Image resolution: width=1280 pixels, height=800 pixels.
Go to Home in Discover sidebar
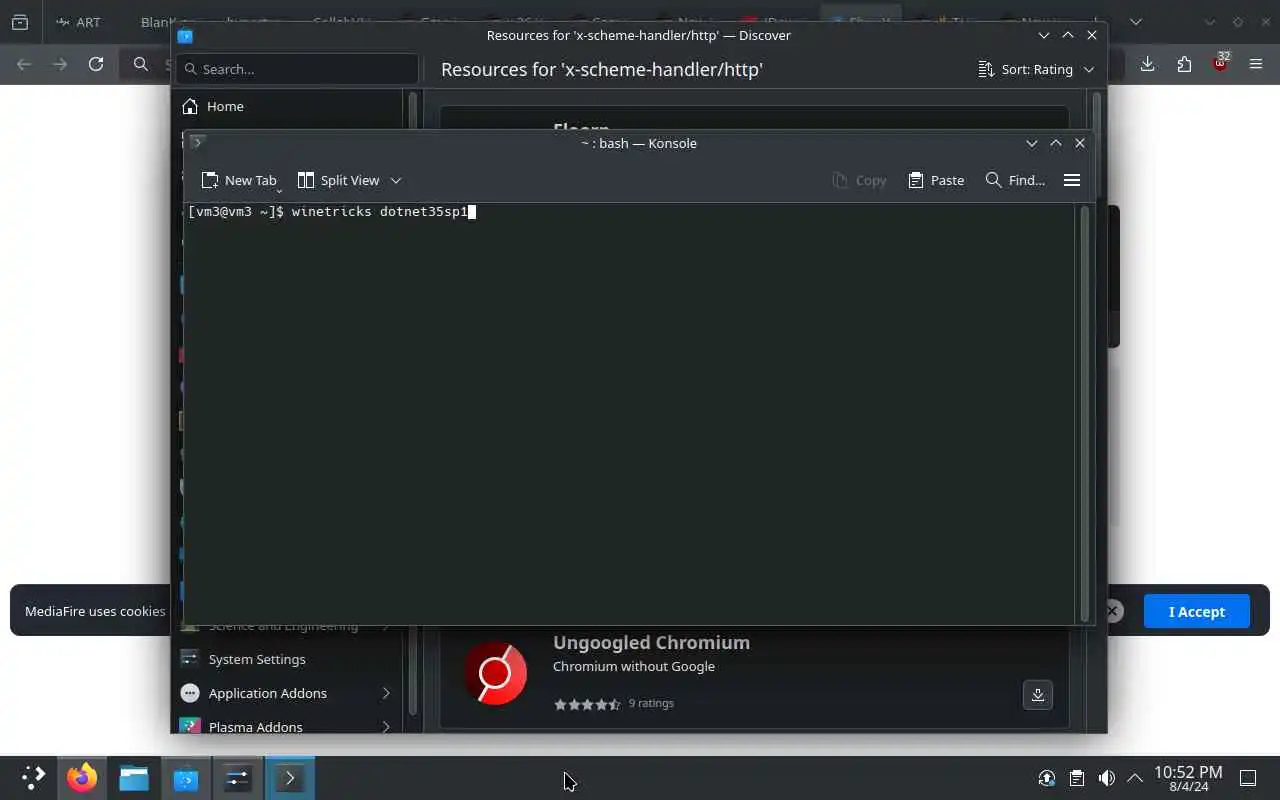click(289, 106)
